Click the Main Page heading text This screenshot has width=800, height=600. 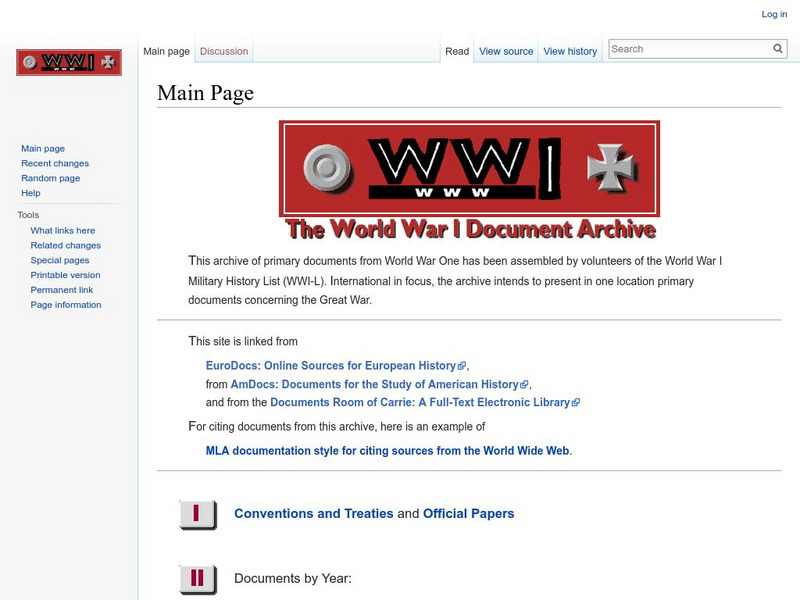205,93
